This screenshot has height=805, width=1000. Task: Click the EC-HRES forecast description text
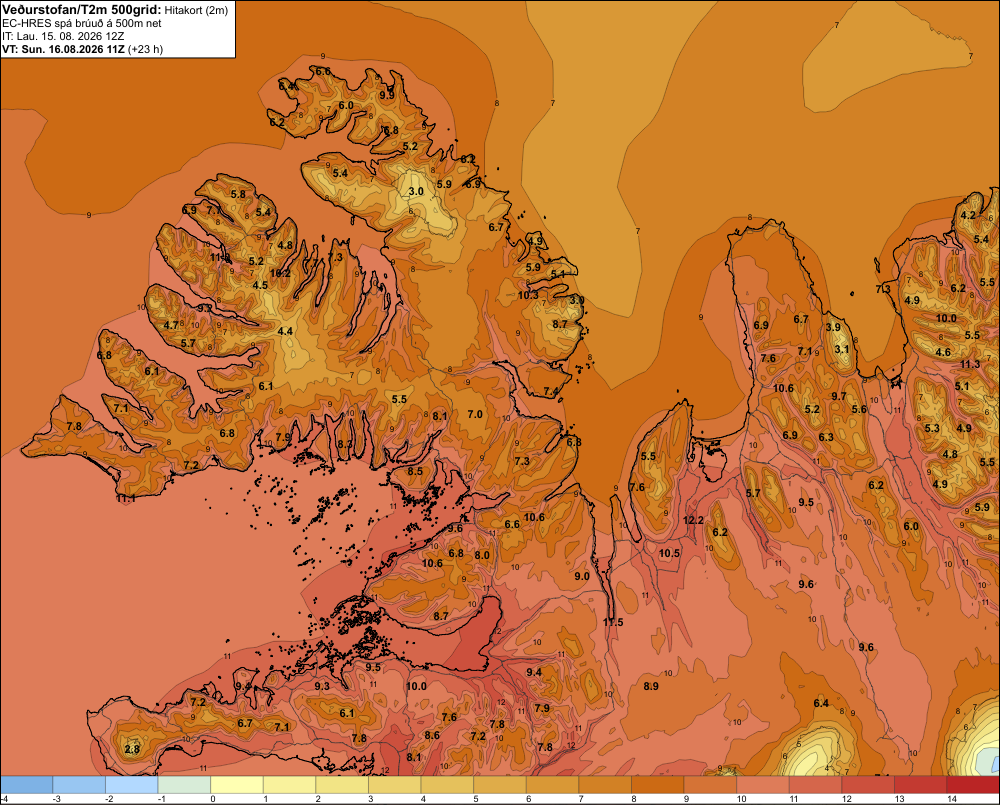pos(82,23)
